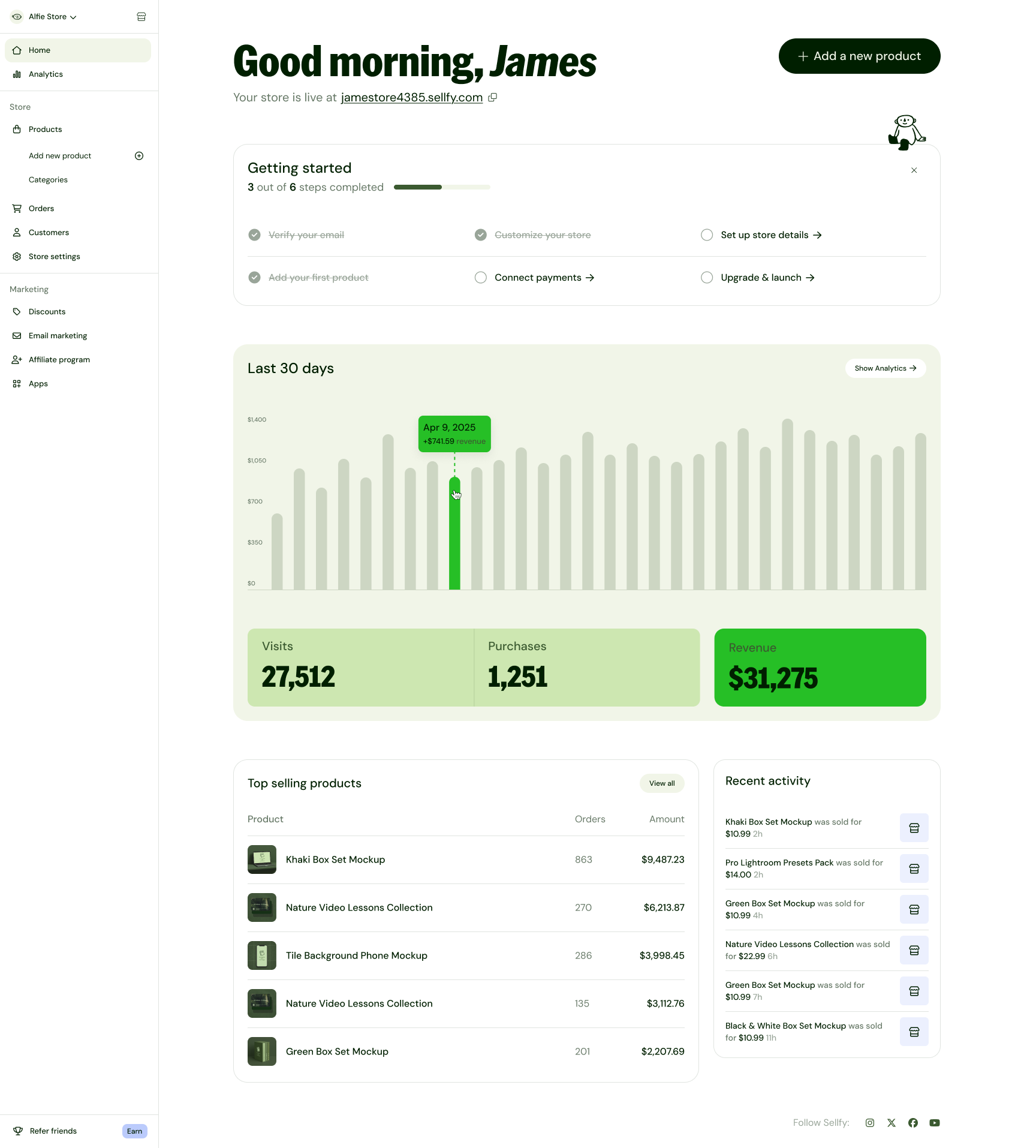Open Sellfy's Instagram via footer icon
The height and width of the screenshot is (1148, 1036).
pyautogui.click(x=870, y=1122)
